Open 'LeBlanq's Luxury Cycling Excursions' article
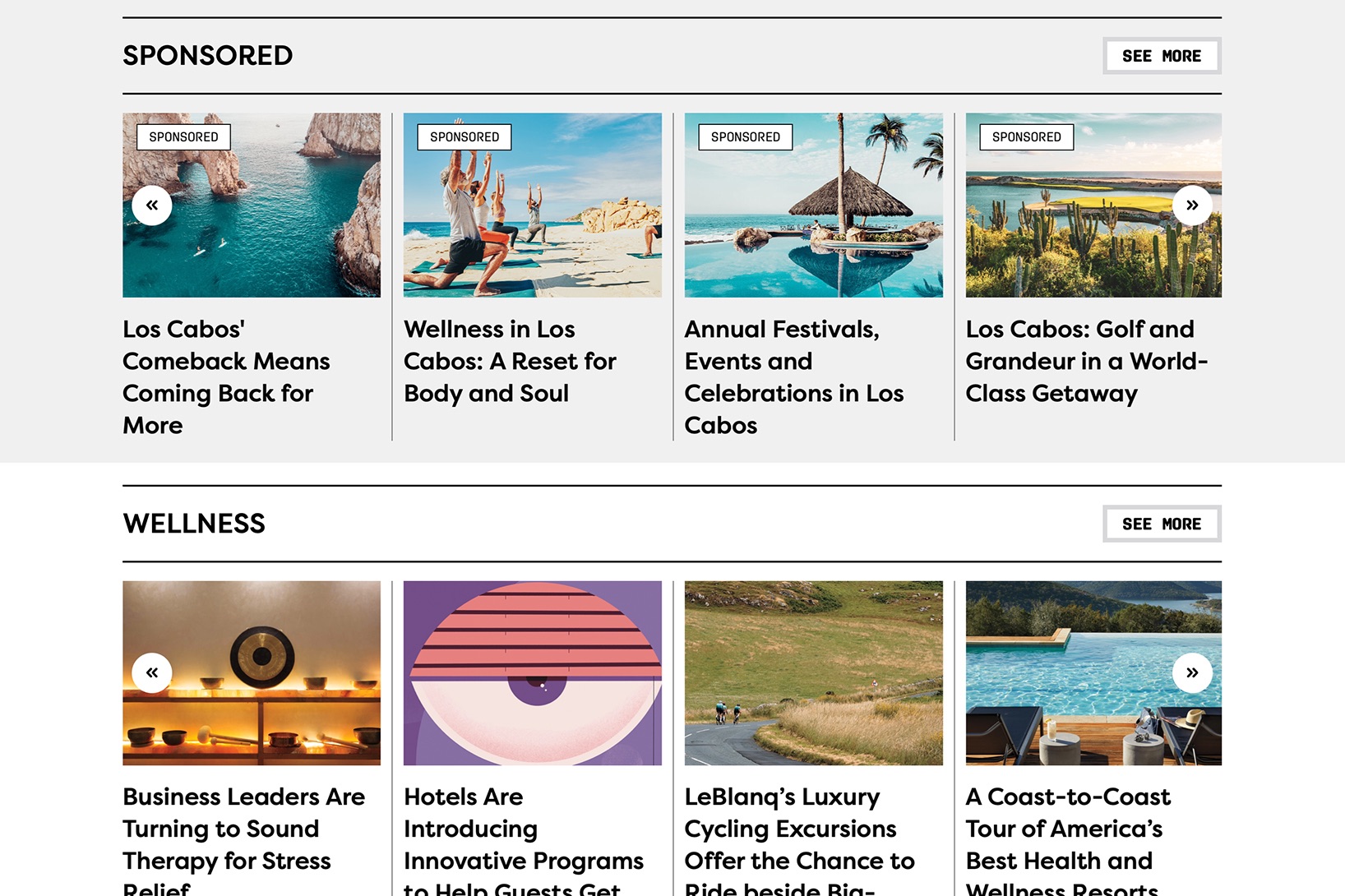Image resolution: width=1345 pixels, height=896 pixels. click(x=800, y=840)
